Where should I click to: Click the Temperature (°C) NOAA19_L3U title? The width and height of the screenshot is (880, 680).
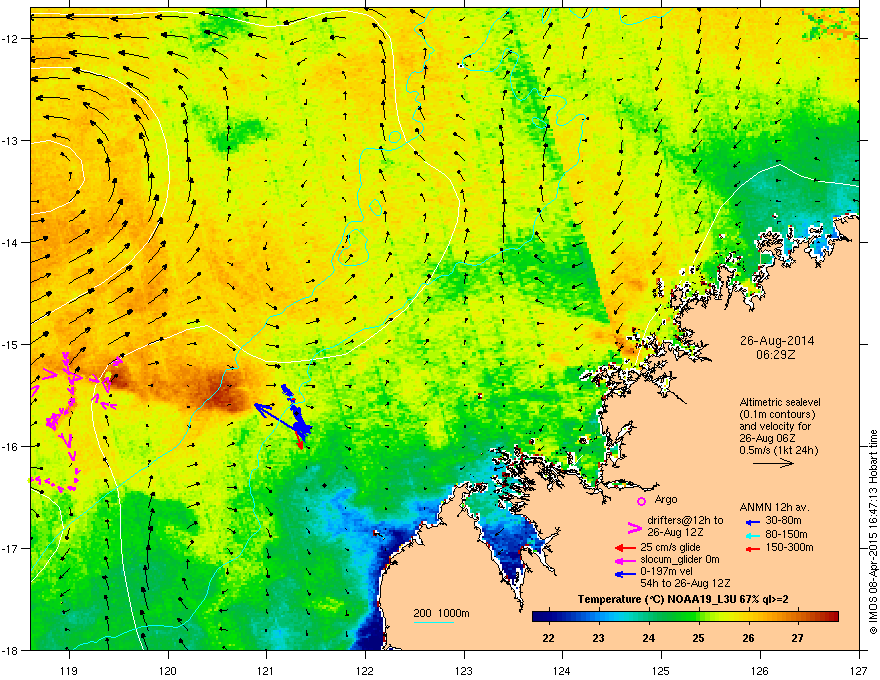click(x=683, y=600)
